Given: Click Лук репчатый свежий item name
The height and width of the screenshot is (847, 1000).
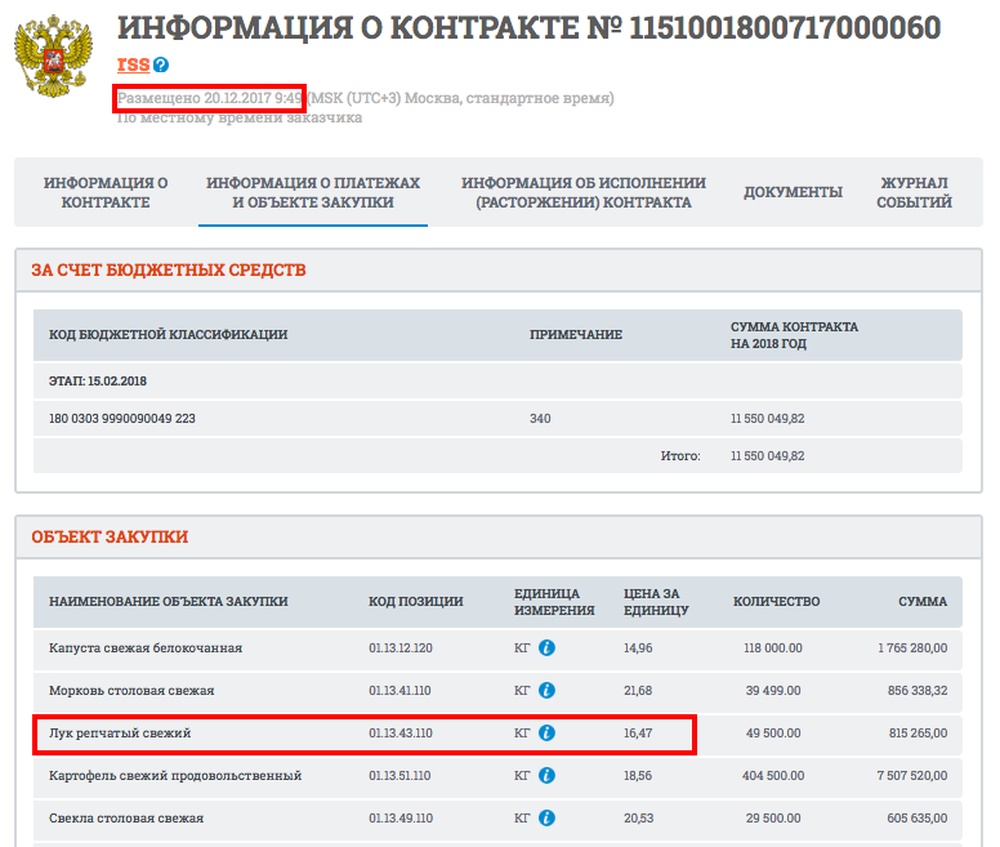Looking at the screenshot, I should (x=120, y=733).
